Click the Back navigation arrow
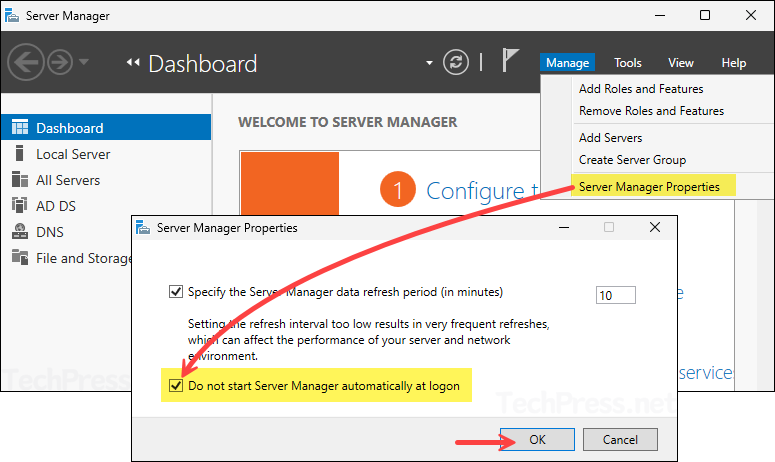The width and height of the screenshot is (775, 462). 26,62
